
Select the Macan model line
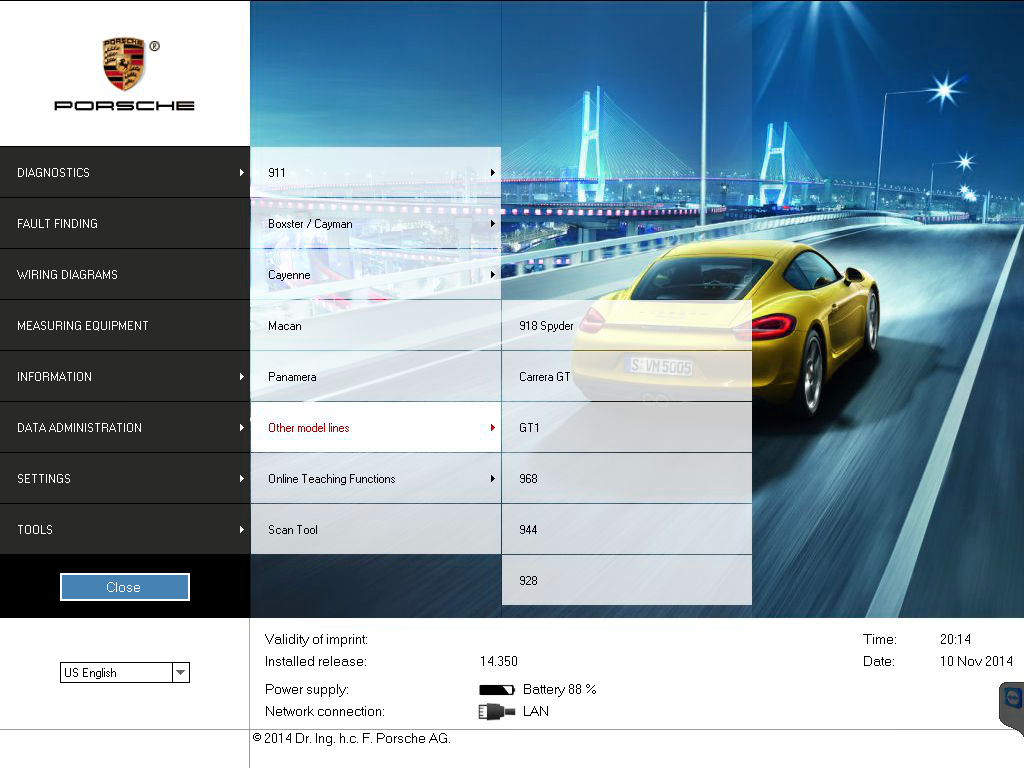[x=375, y=326]
